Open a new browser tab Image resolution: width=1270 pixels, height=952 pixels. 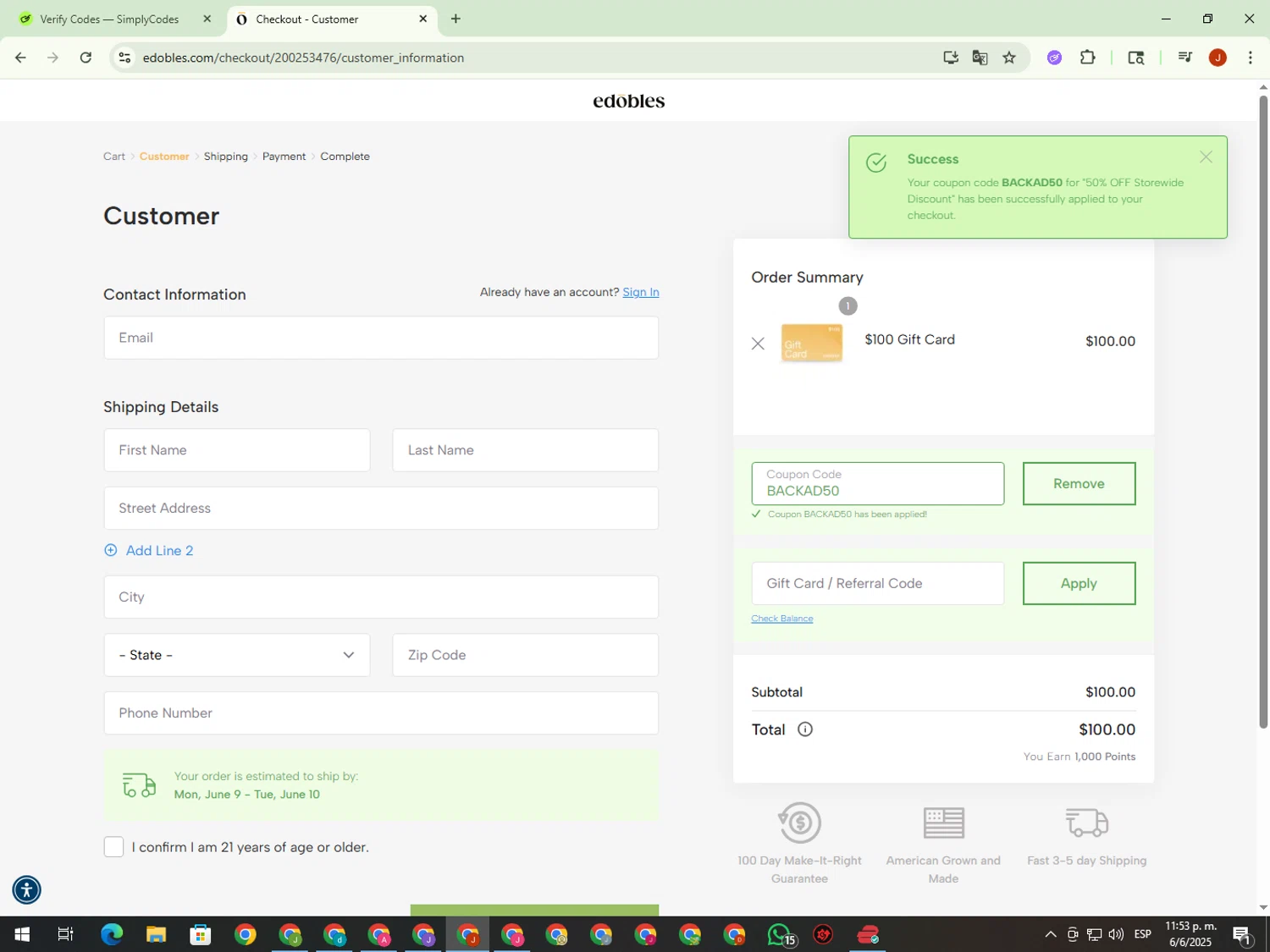coord(456,19)
